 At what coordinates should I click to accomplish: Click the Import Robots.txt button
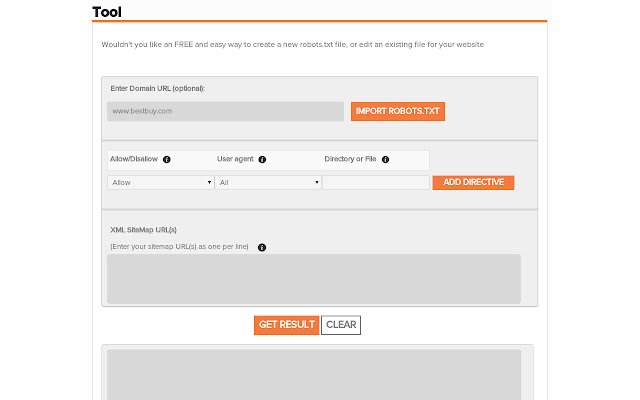coord(398,111)
